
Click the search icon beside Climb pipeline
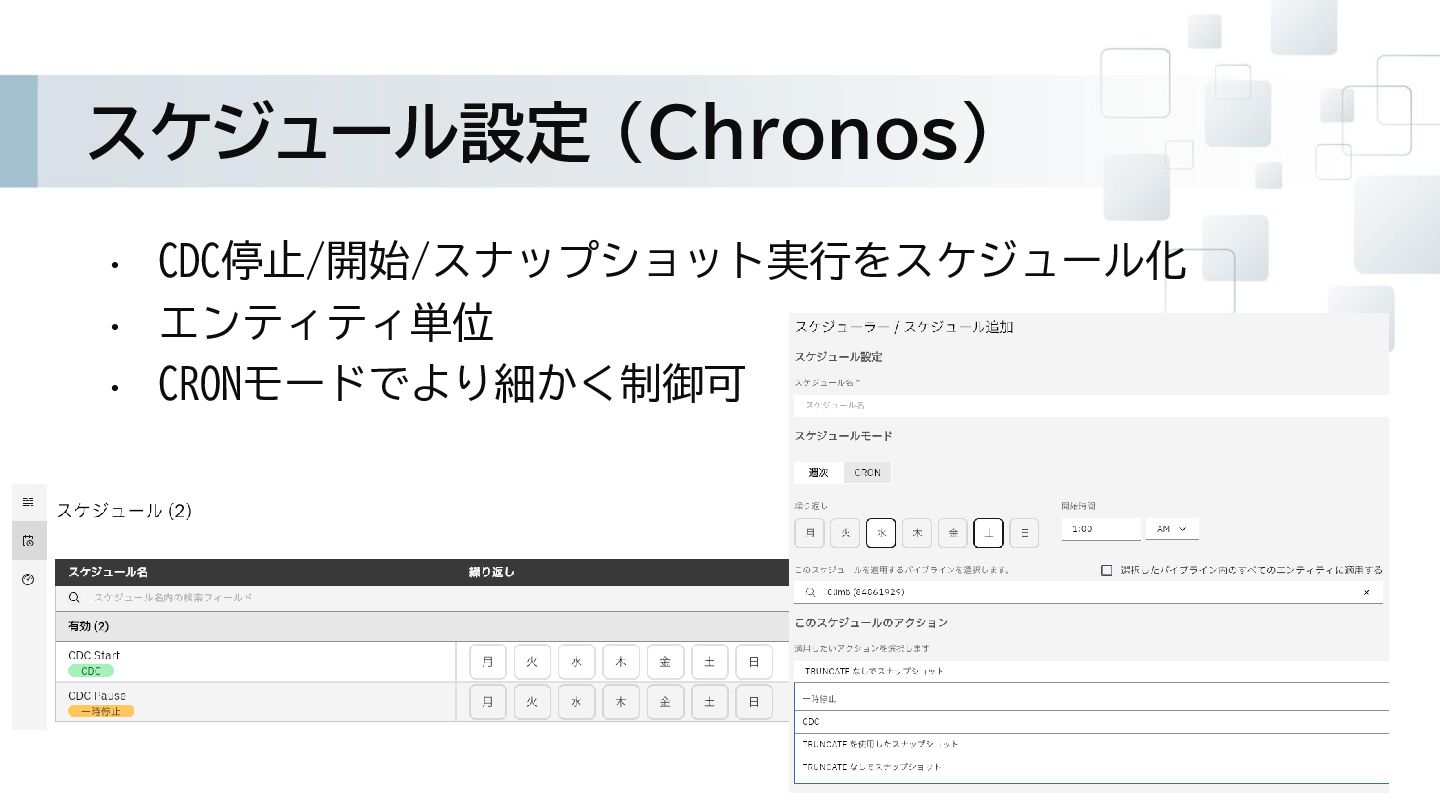tap(811, 593)
